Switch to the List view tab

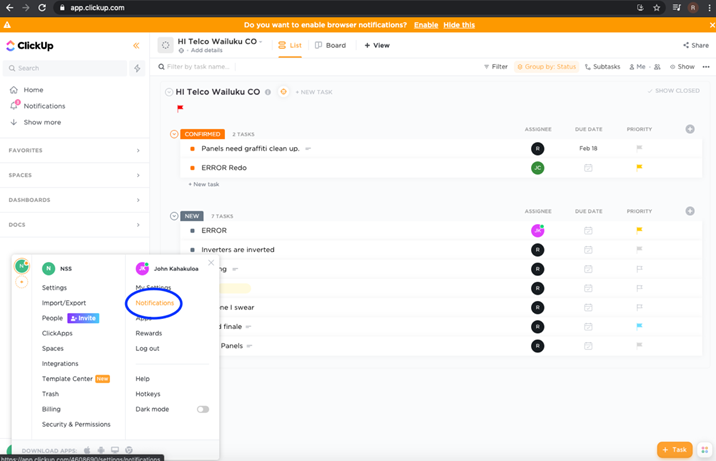(290, 46)
